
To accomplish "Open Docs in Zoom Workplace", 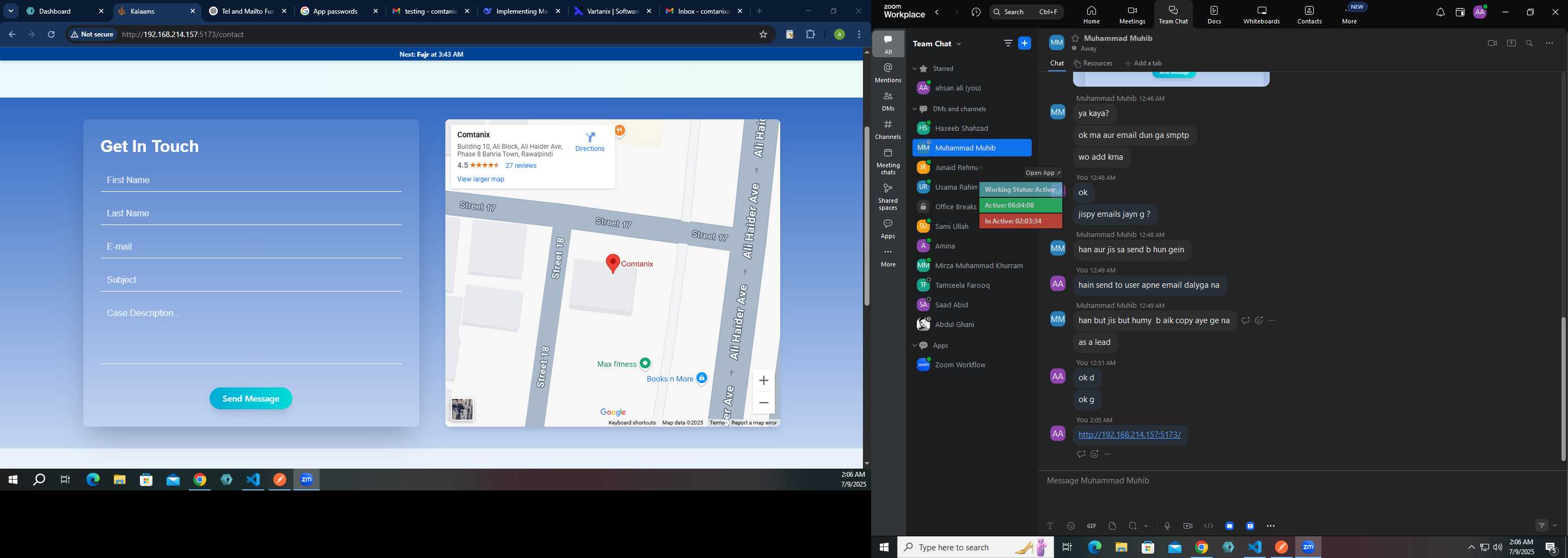I will coord(1214,15).
